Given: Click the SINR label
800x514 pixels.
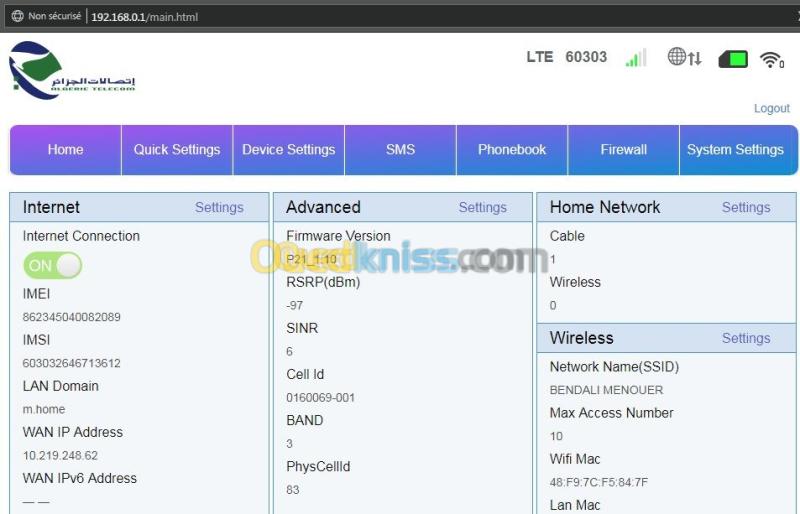Looking at the screenshot, I should point(302,328).
